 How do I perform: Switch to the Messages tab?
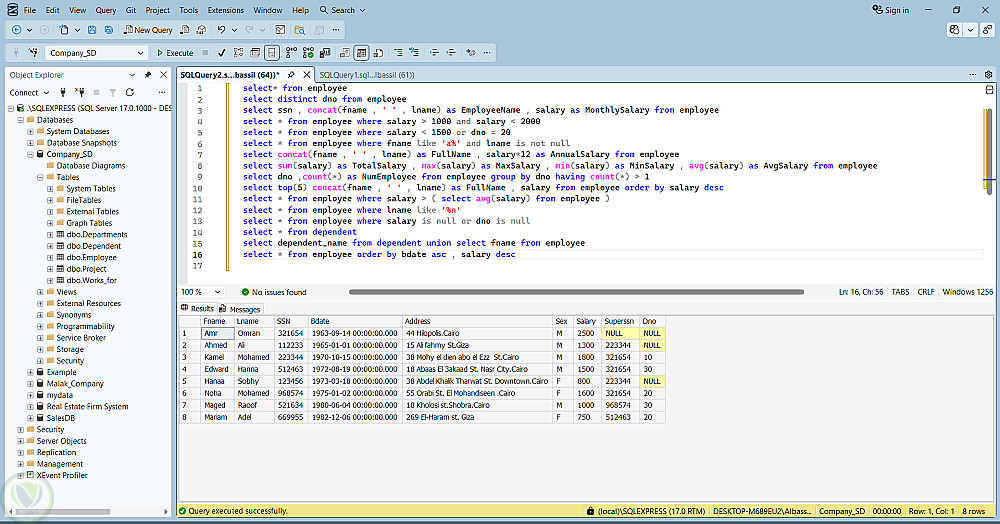tap(239, 309)
